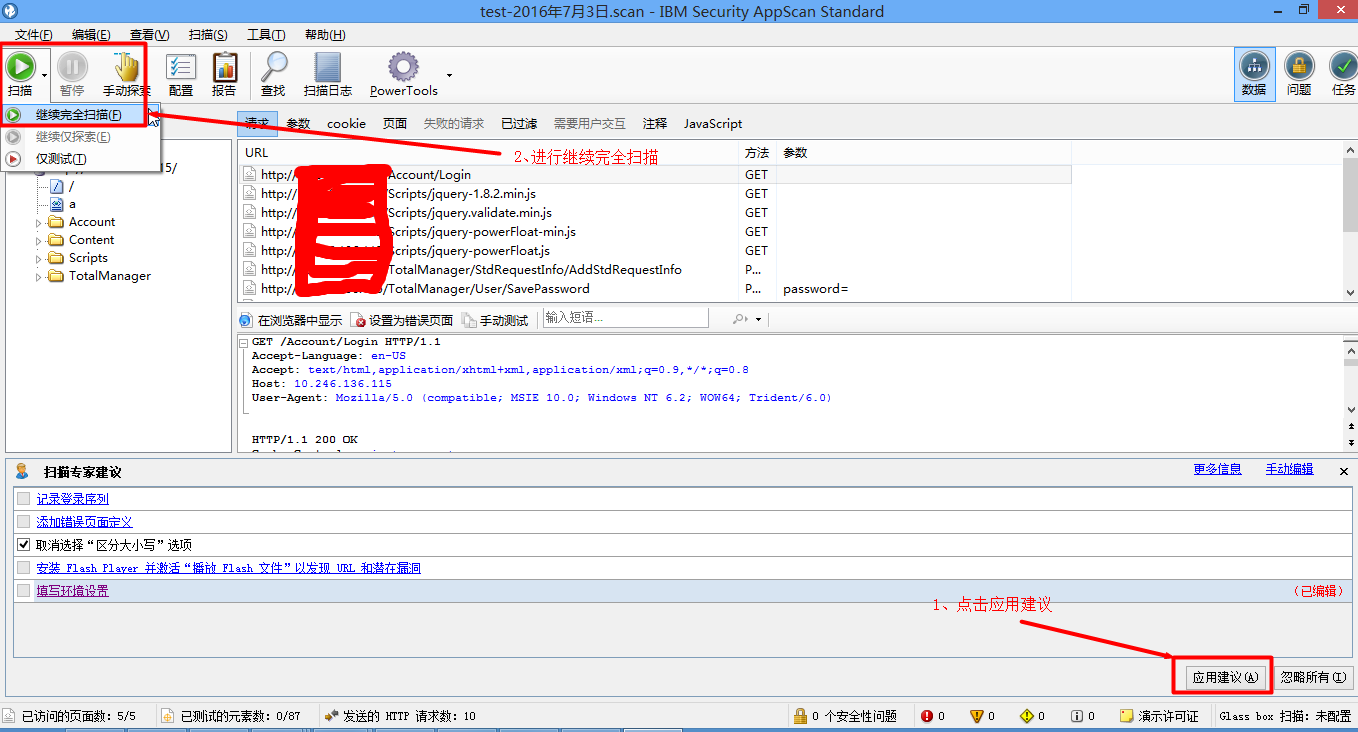Open the 更多信息 link

coord(1217,469)
